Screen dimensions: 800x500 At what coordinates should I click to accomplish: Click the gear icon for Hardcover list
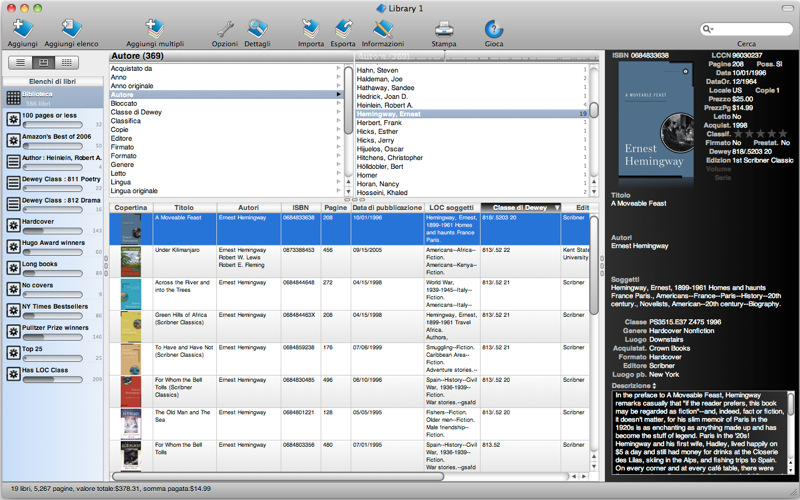point(13,226)
